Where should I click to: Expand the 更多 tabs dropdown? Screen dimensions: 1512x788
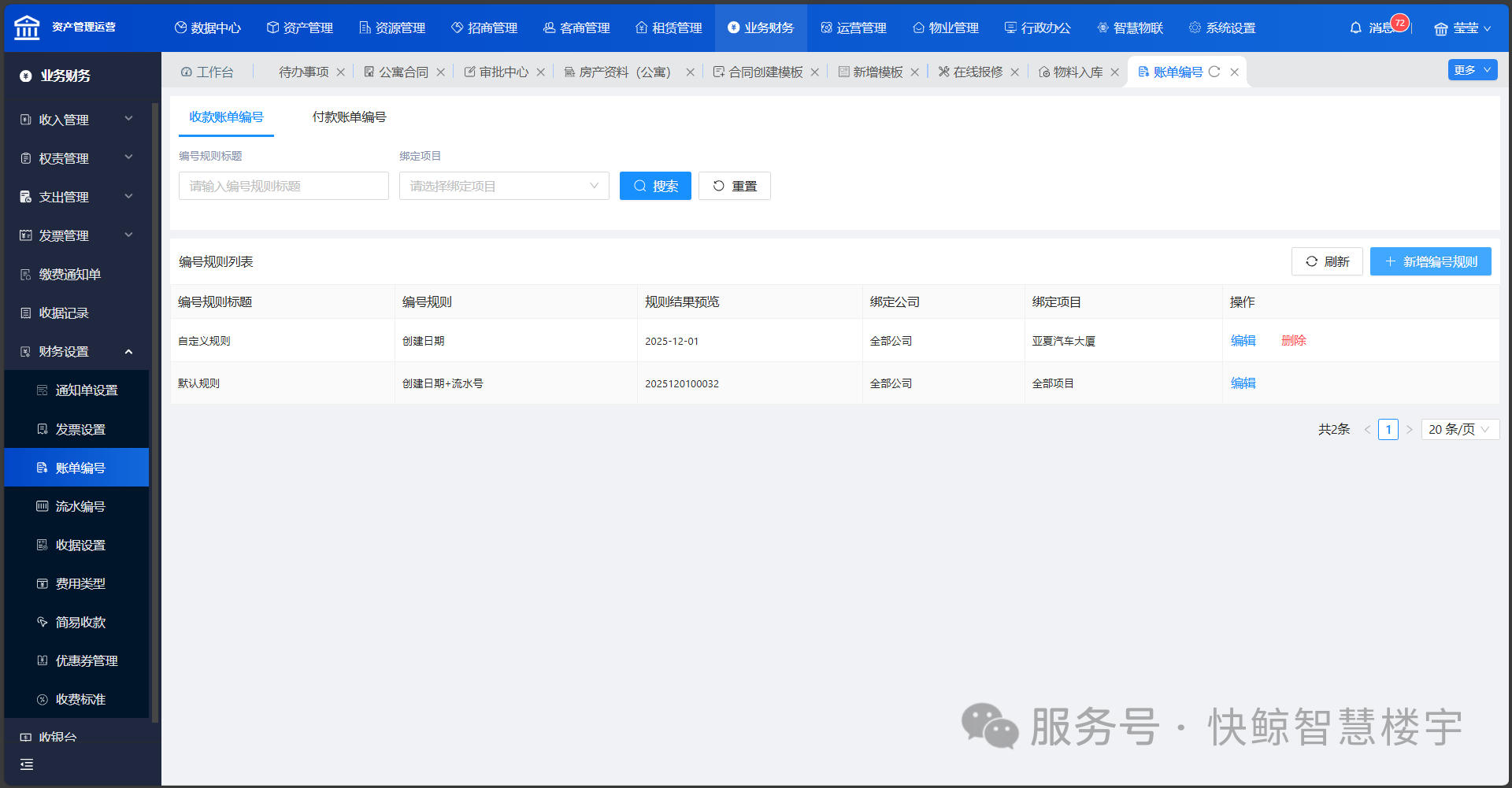point(1472,70)
